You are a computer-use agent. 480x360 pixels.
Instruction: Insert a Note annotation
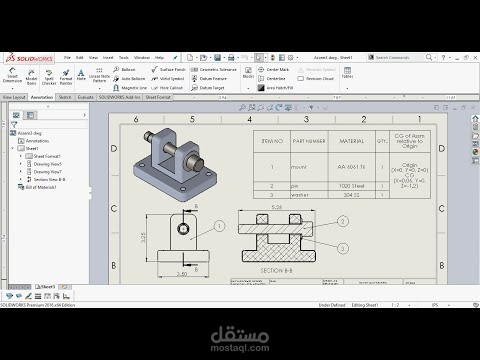[x=81, y=75]
